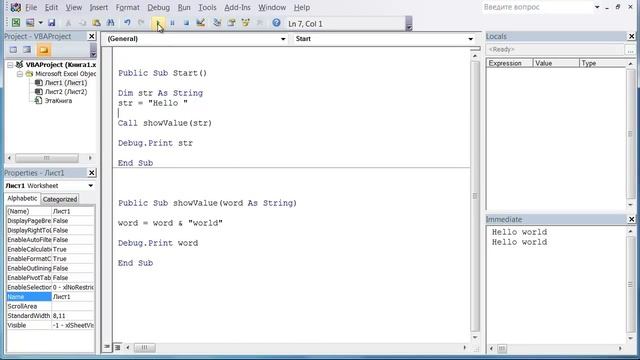Open the Insert object dropdown arrow

pyautogui.click(x=40, y=23)
